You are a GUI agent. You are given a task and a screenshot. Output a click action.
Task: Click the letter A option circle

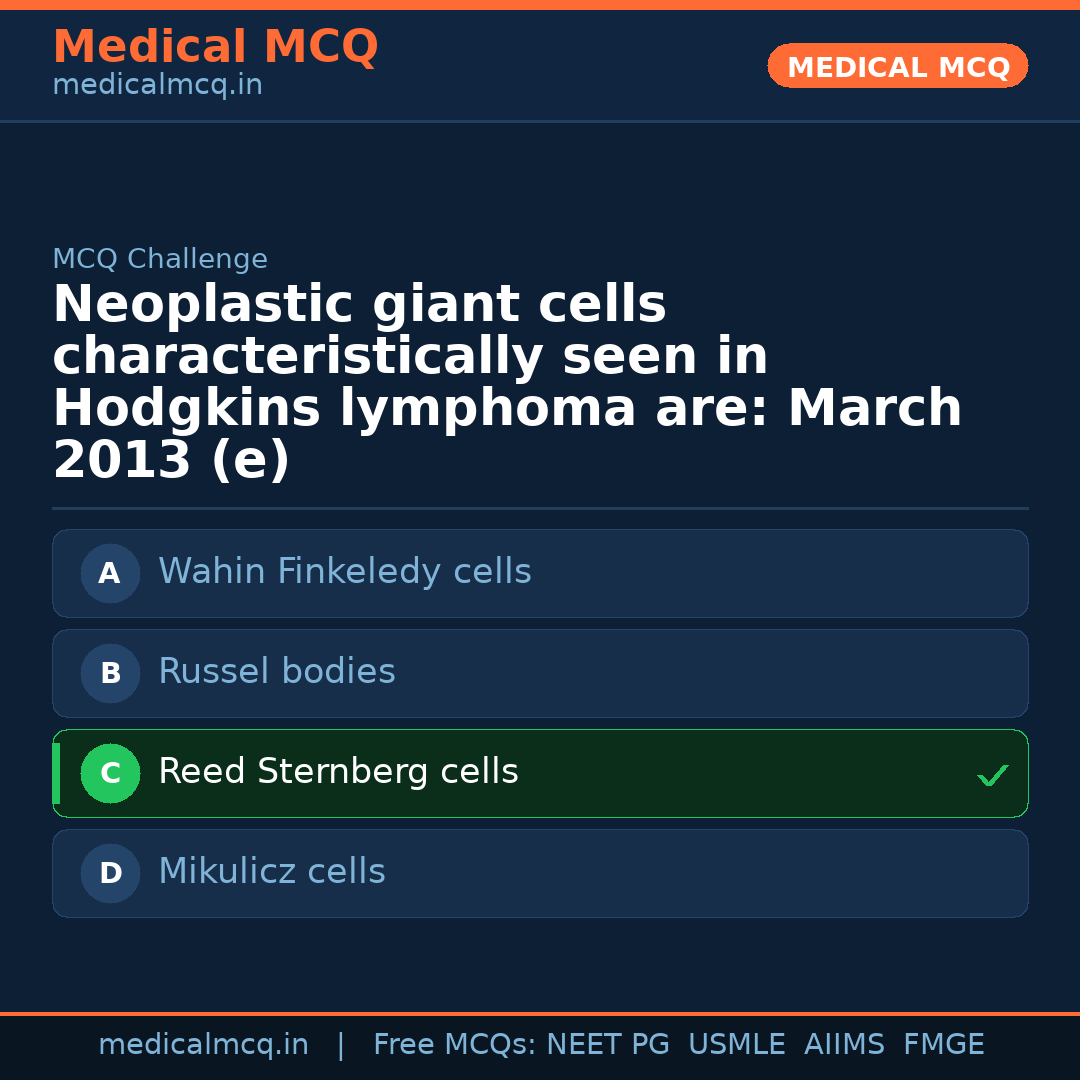110,574
